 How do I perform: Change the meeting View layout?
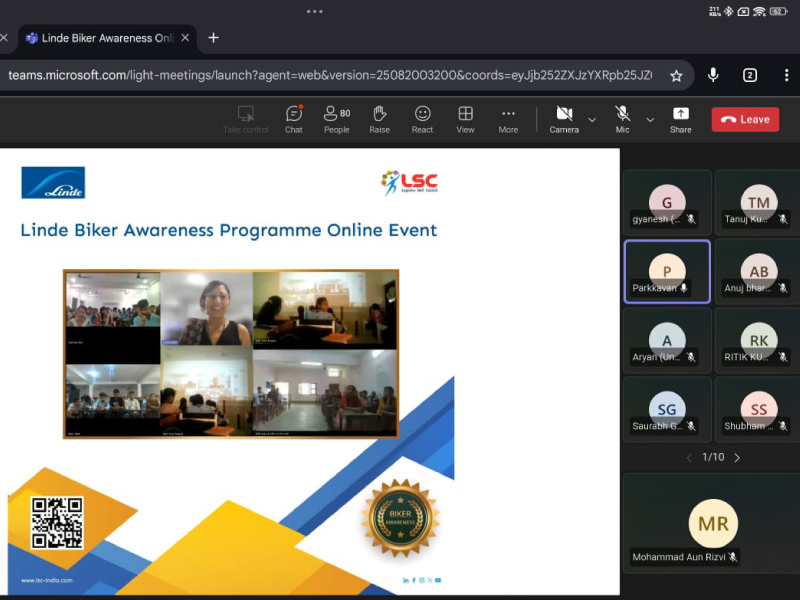click(x=465, y=119)
